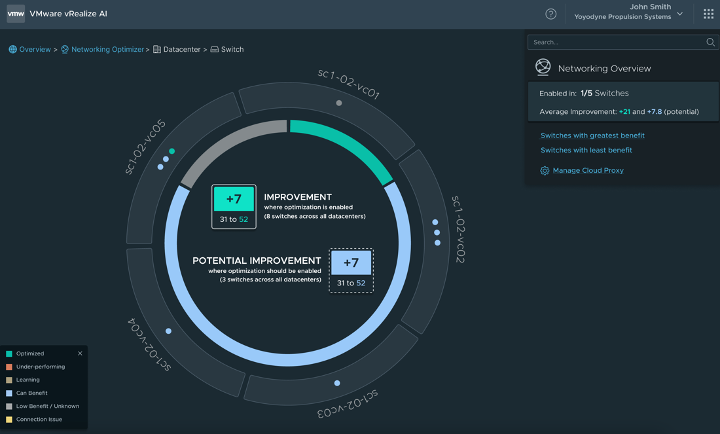This screenshot has height=434, width=720.
Task: Go to Overview breadcrumb
Action: [35, 49]
